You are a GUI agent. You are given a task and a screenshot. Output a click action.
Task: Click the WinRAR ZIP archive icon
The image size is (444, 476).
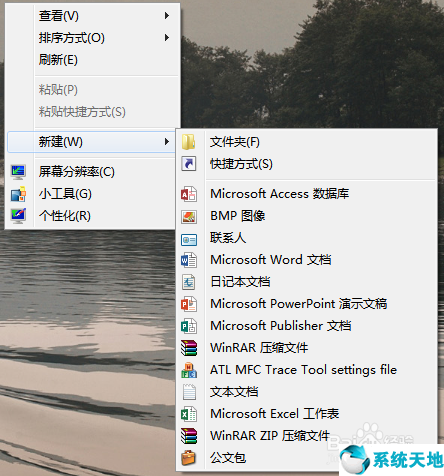[189, 436]
